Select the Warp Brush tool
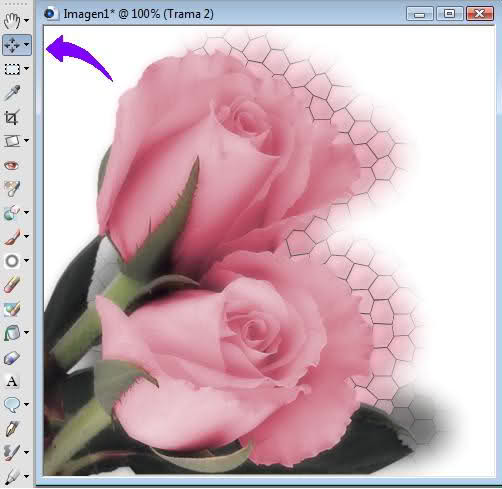The image size is (502, 489). pyautogui.click(x=12, y=452)
